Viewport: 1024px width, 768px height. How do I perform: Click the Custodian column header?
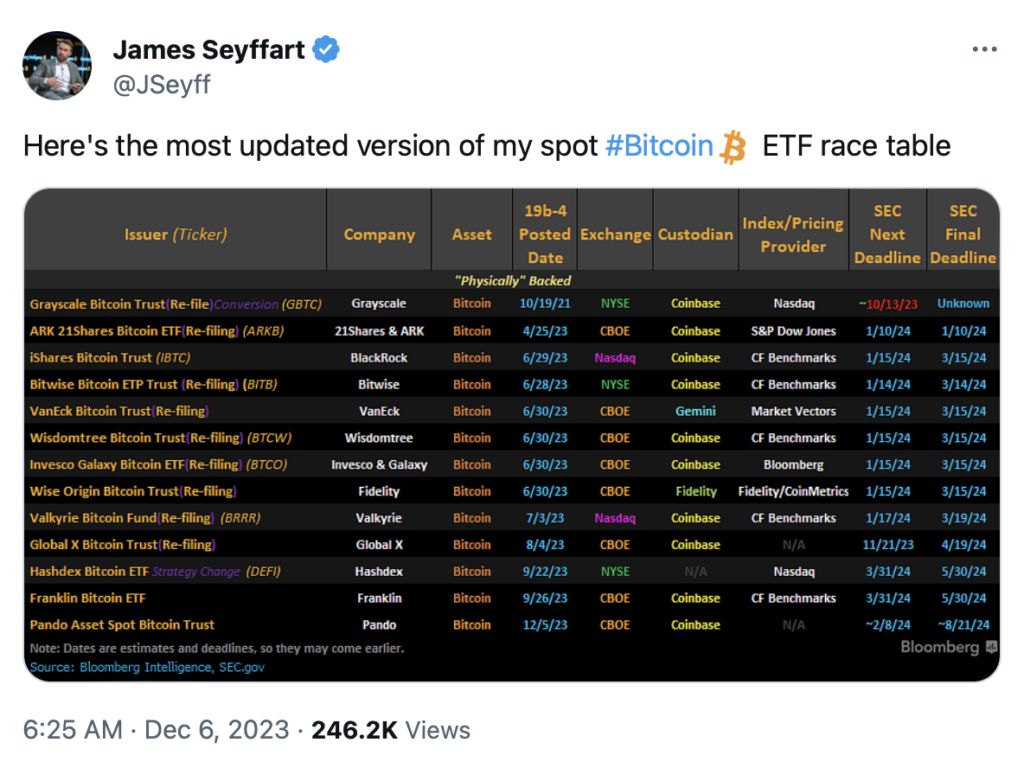(x=695, y=234)
